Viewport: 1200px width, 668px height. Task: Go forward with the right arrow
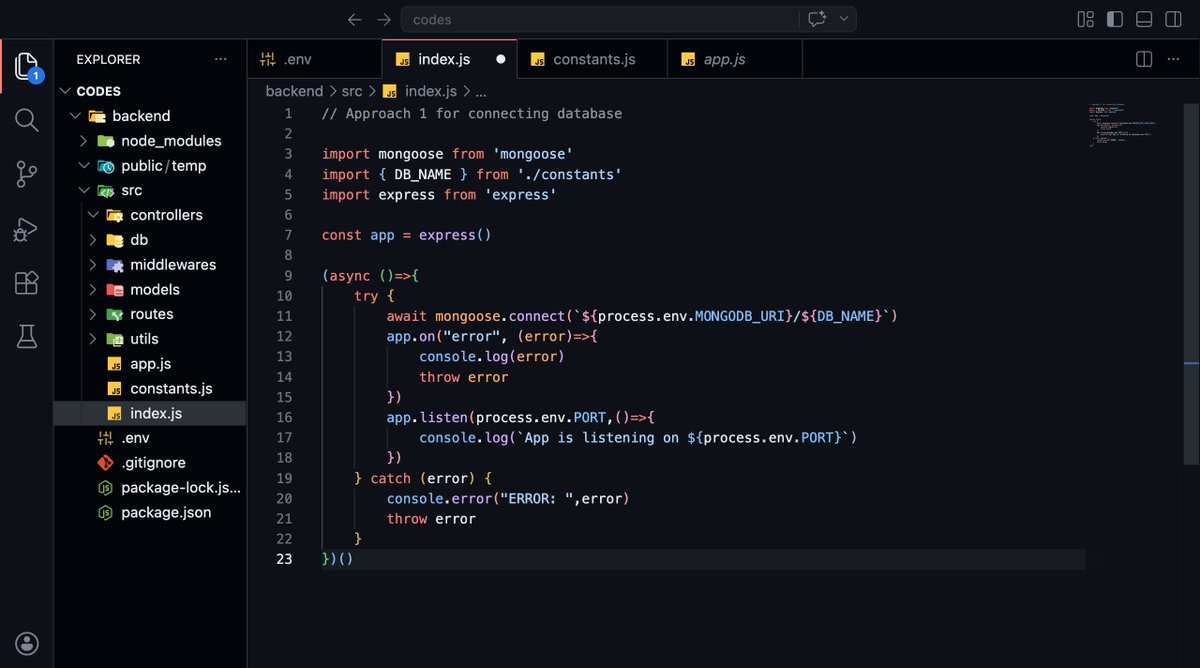(384, 19)
